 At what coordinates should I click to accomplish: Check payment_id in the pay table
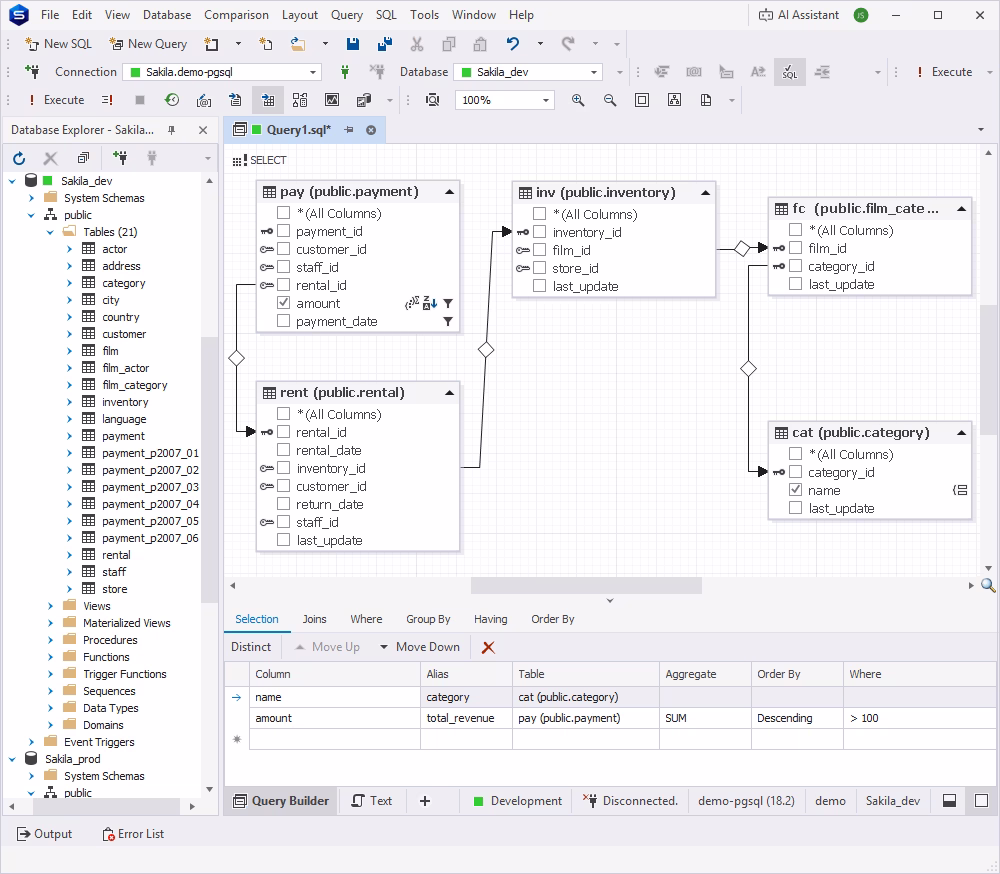(x=284, y=231)
